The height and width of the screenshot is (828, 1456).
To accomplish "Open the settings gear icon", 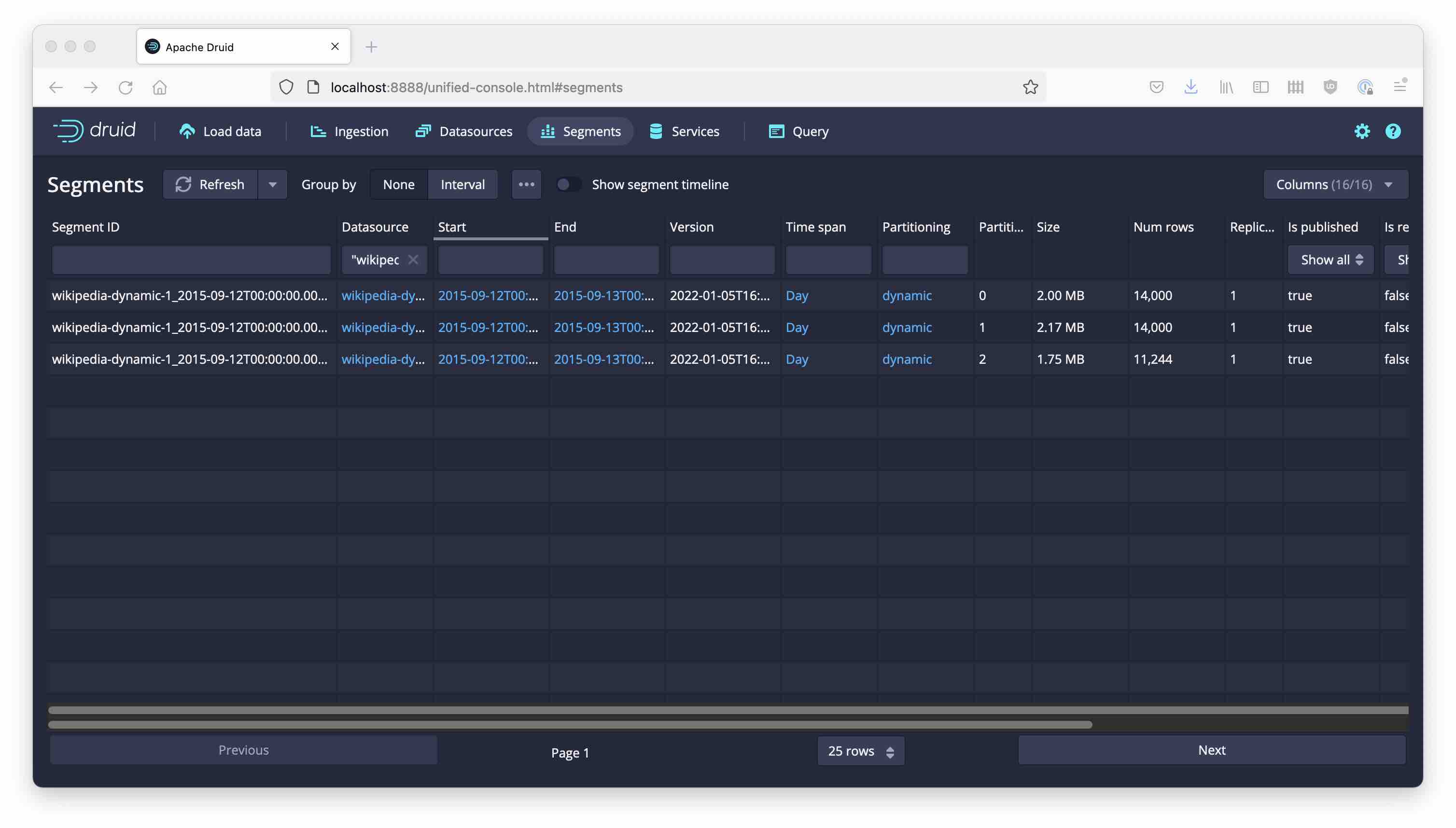I will pos(1361,131).
